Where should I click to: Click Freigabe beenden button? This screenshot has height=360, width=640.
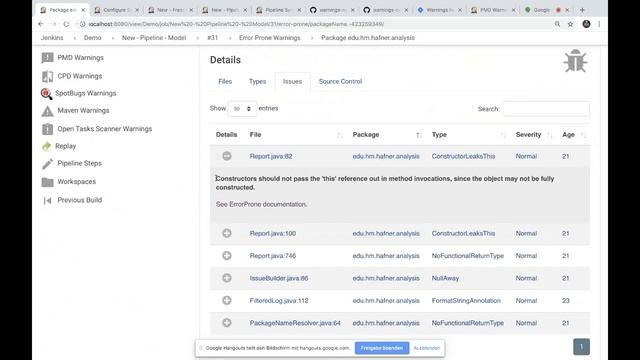pos(382,348)
